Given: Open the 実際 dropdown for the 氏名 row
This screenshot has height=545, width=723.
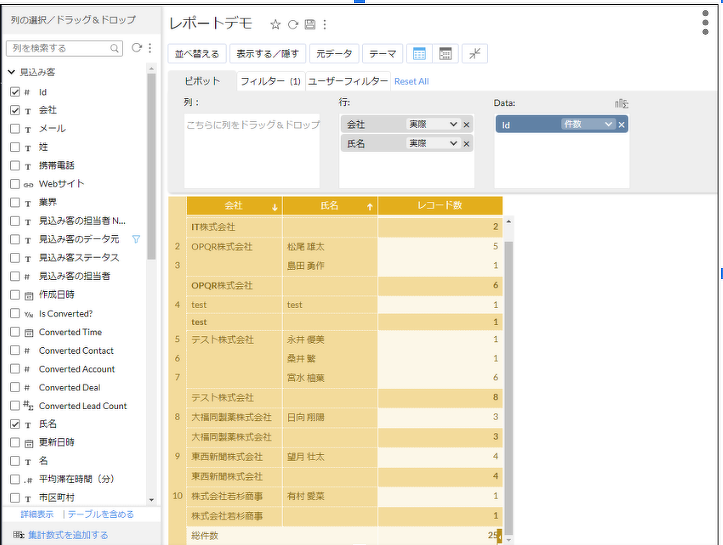Looking at the screenshot, I should point(432,144).
